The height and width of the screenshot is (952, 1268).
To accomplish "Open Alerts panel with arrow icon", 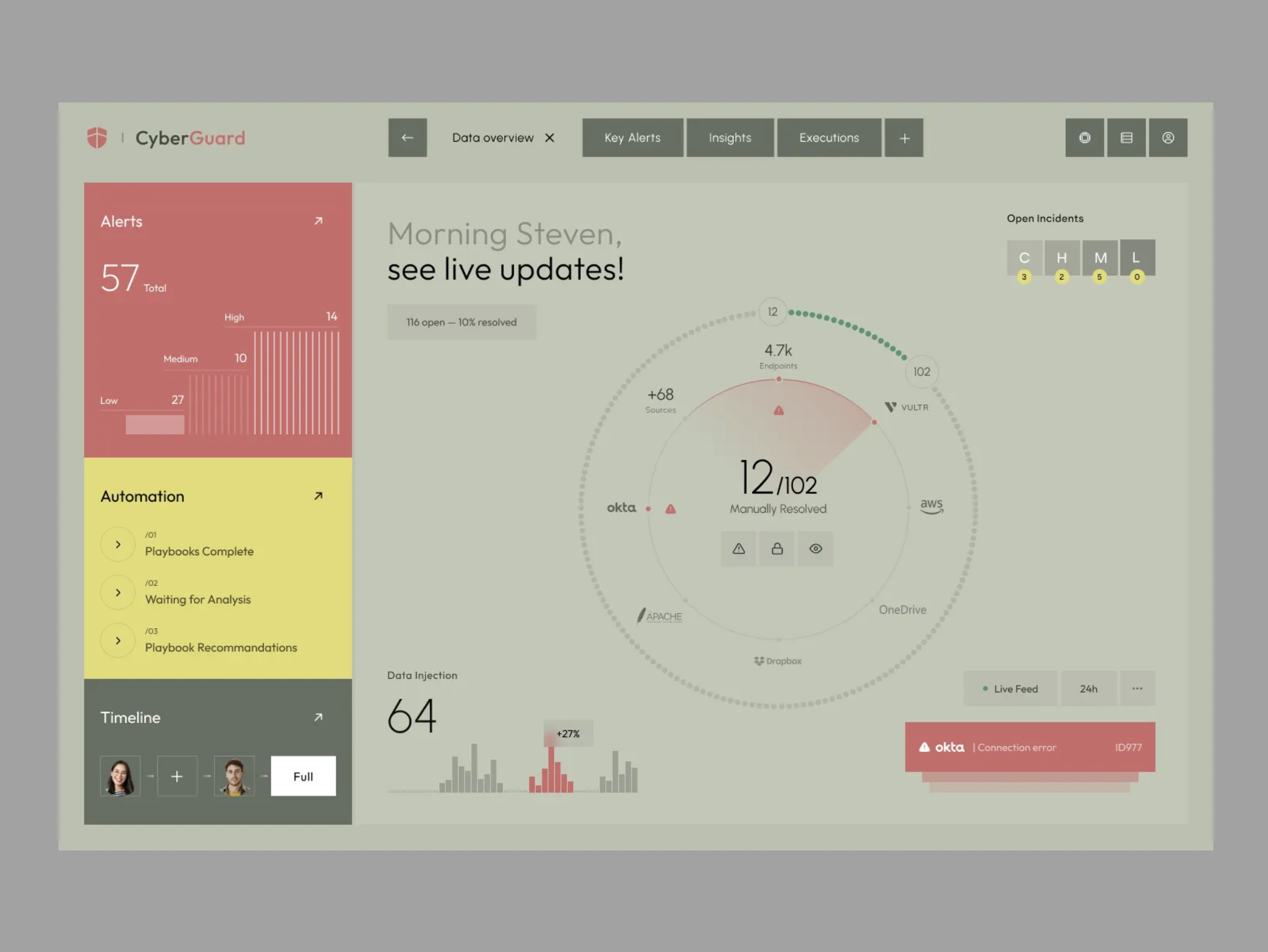I will [x=318, y=221].
